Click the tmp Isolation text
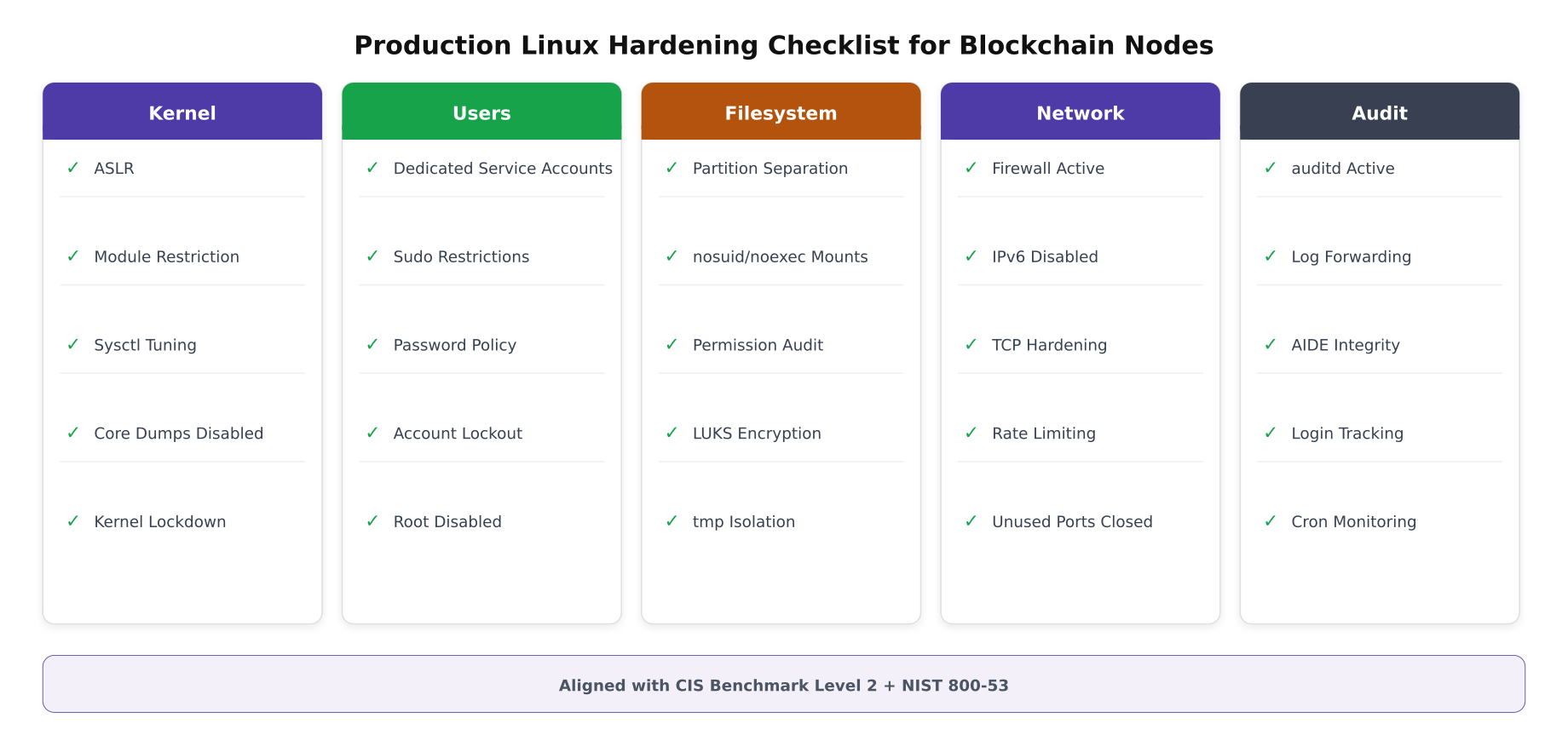 744,522
